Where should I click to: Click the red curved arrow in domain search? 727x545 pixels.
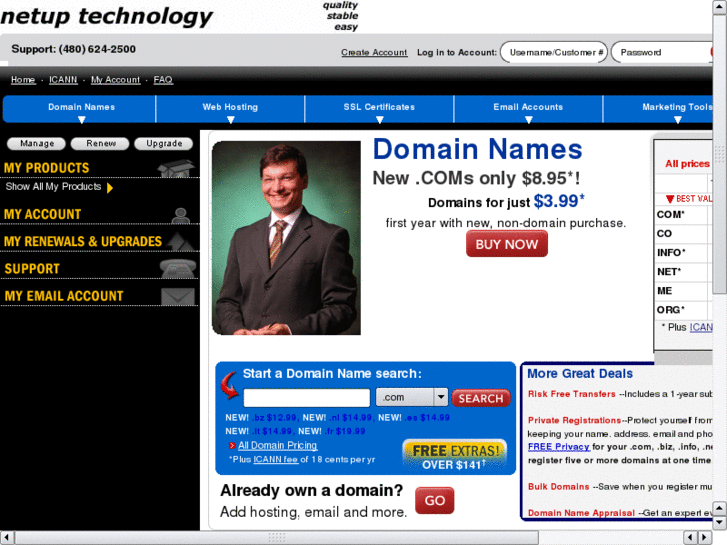(230, 386)
